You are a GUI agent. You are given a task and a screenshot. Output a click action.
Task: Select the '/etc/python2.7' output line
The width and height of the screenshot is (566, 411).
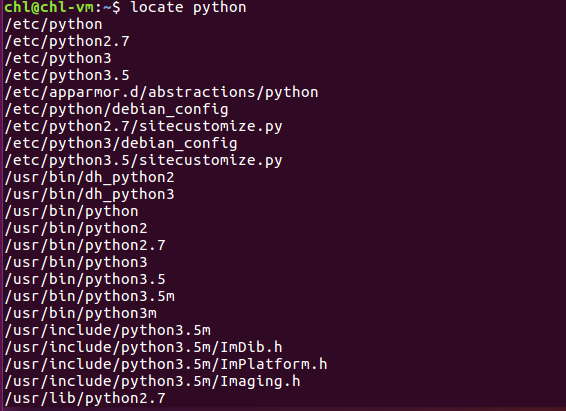67,41
